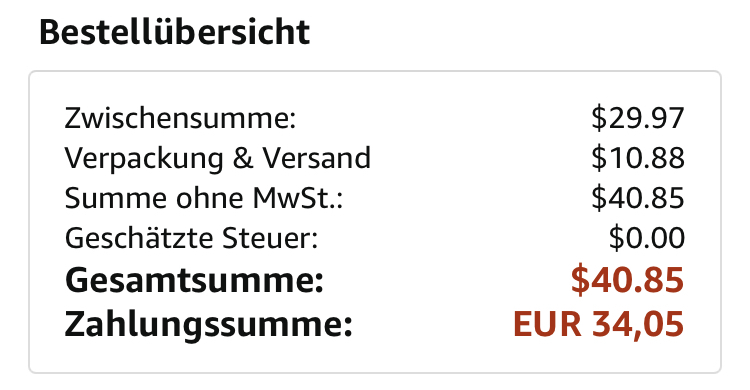Select the bold Zahlungssumme label
The height and width of the screenshot is (390, 750).
click(209, 325)
